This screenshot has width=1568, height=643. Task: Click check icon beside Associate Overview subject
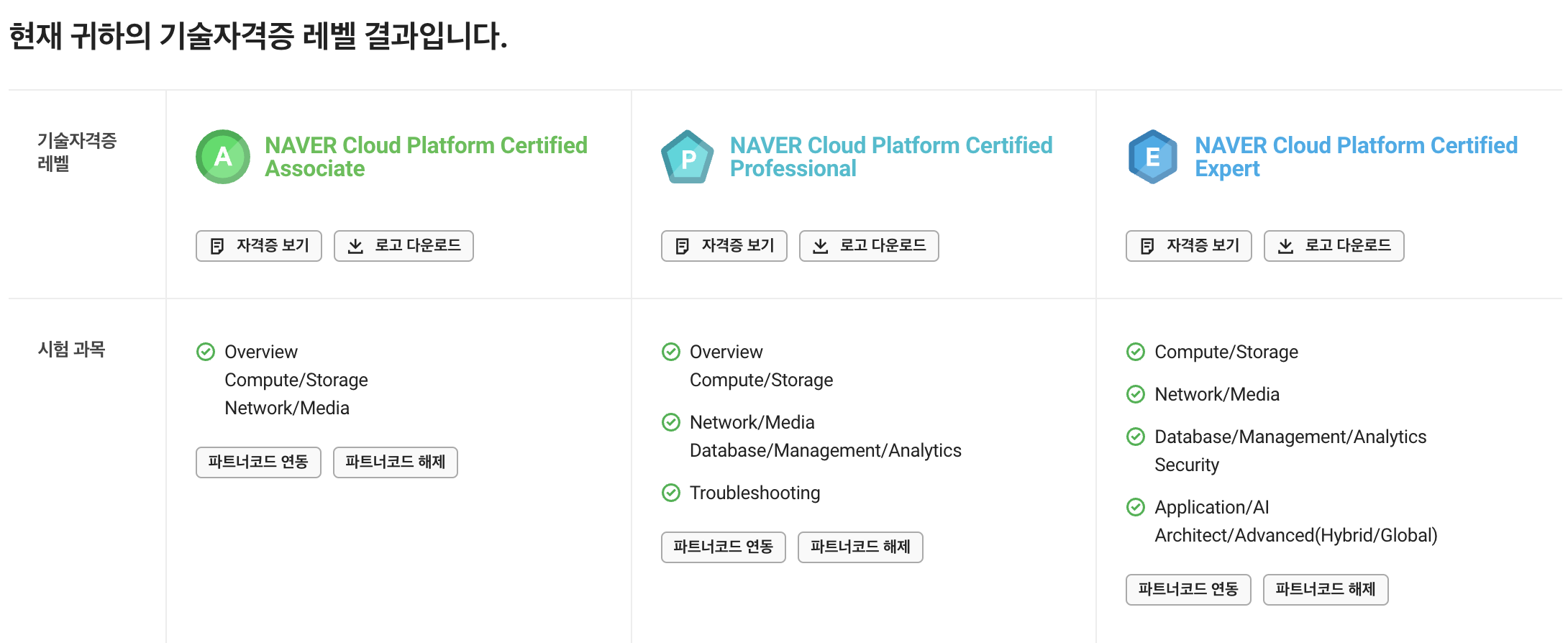pos(206,352)
